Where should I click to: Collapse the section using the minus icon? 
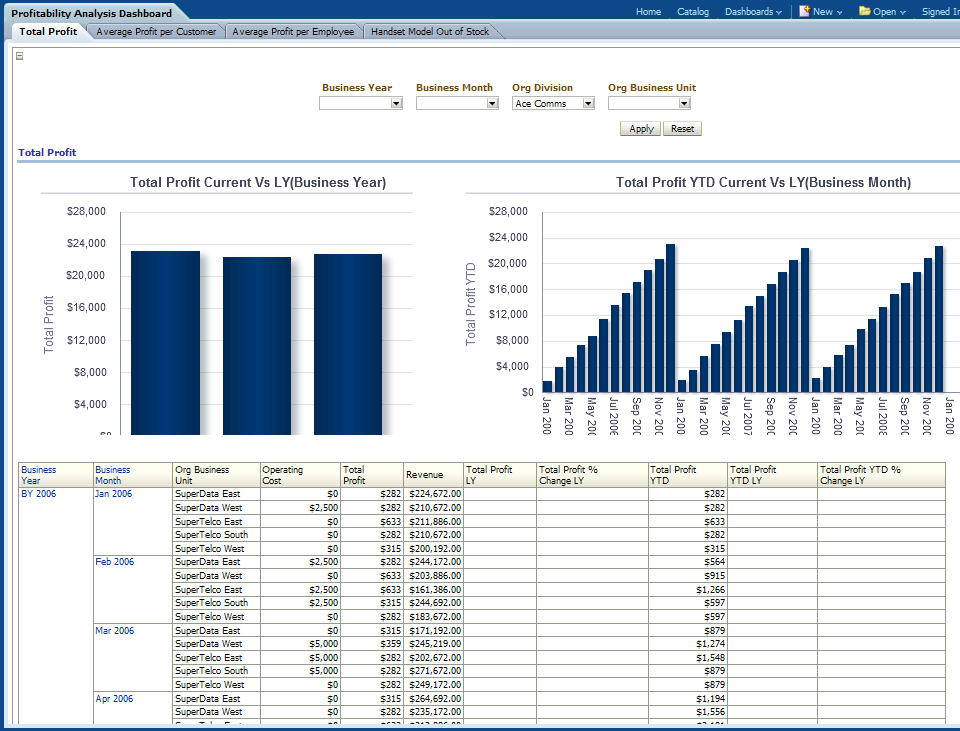20,56
